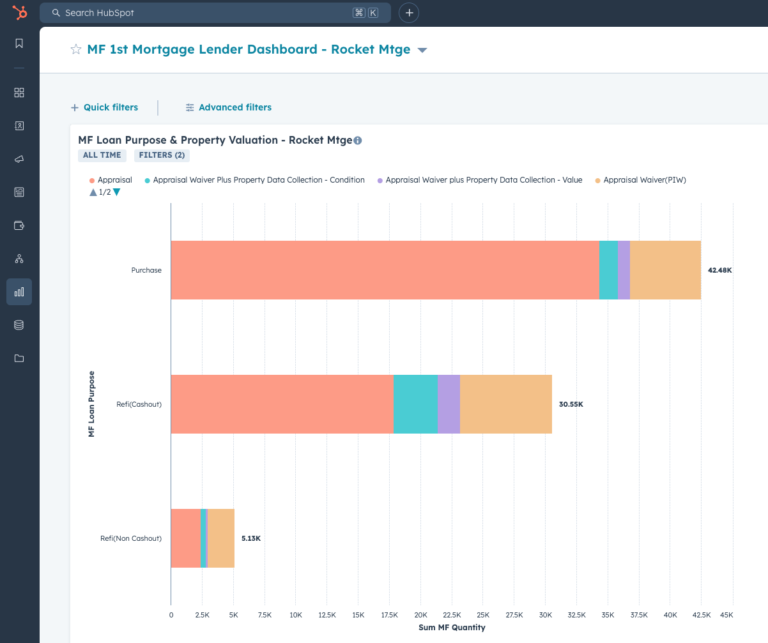Click the FILTERS (2) tag
768x643 pixels.
(162, 155)
